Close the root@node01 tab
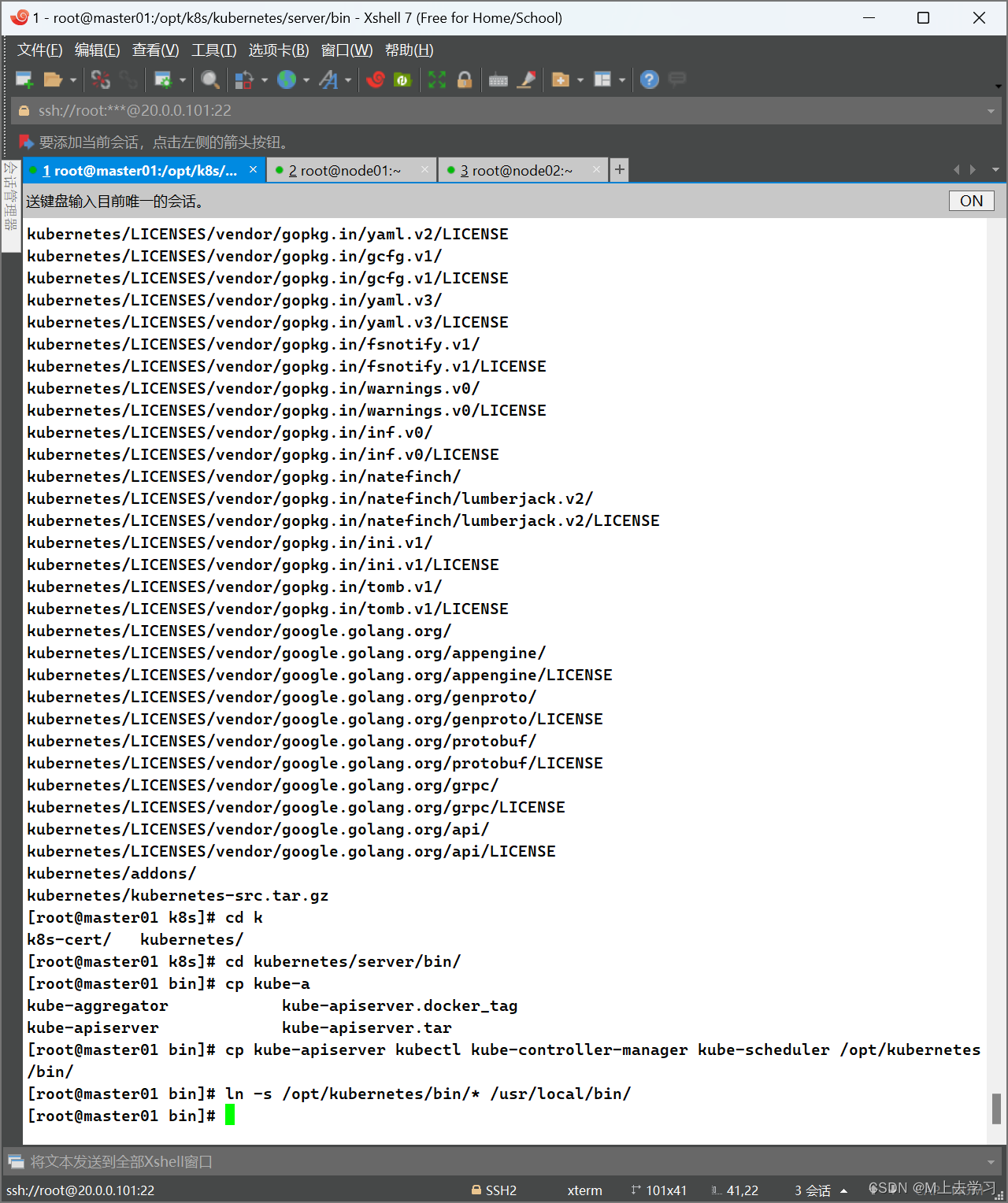Screen dimensions: 1008x1203 tap(425, 169)
